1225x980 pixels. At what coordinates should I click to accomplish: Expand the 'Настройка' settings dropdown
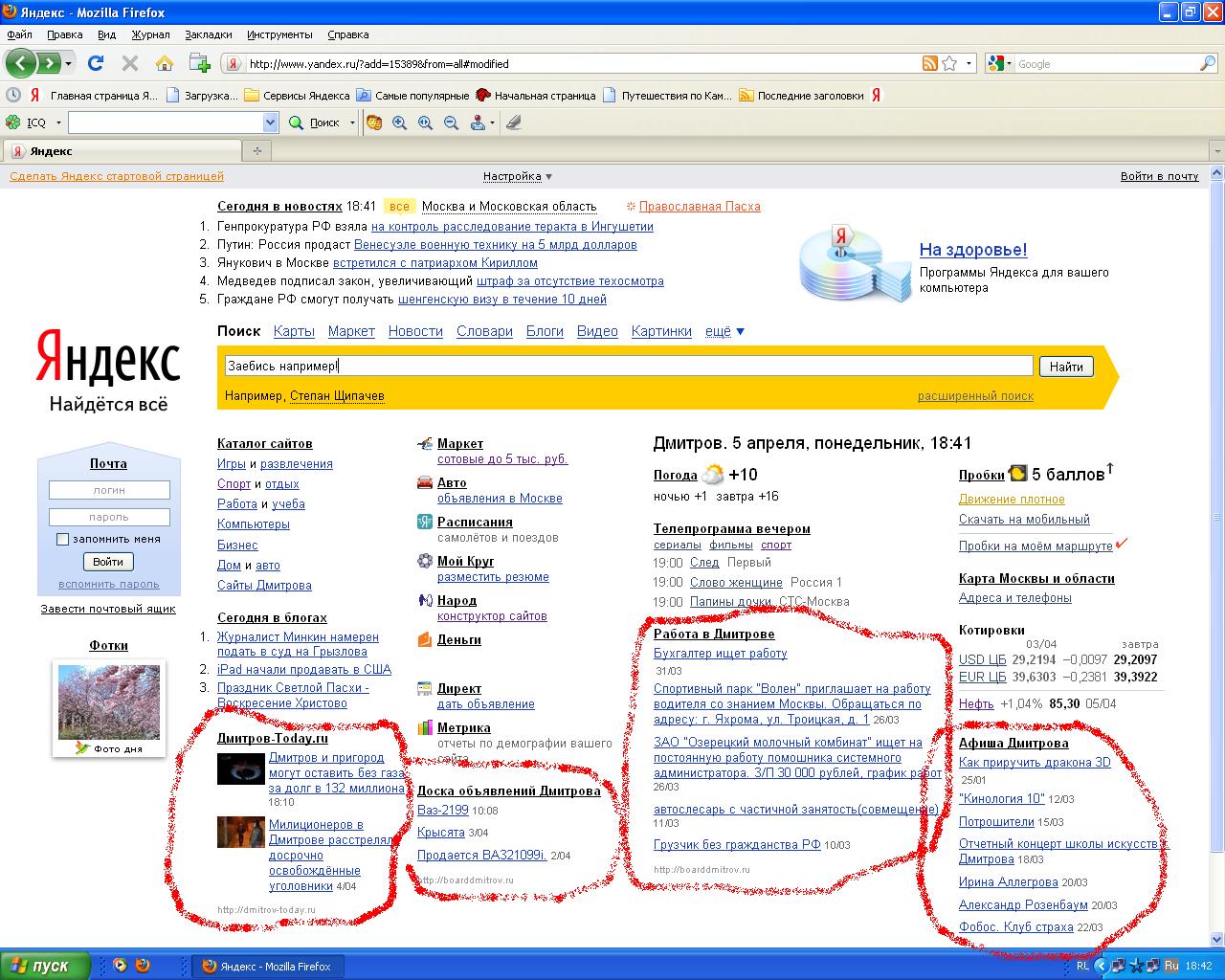518,176
